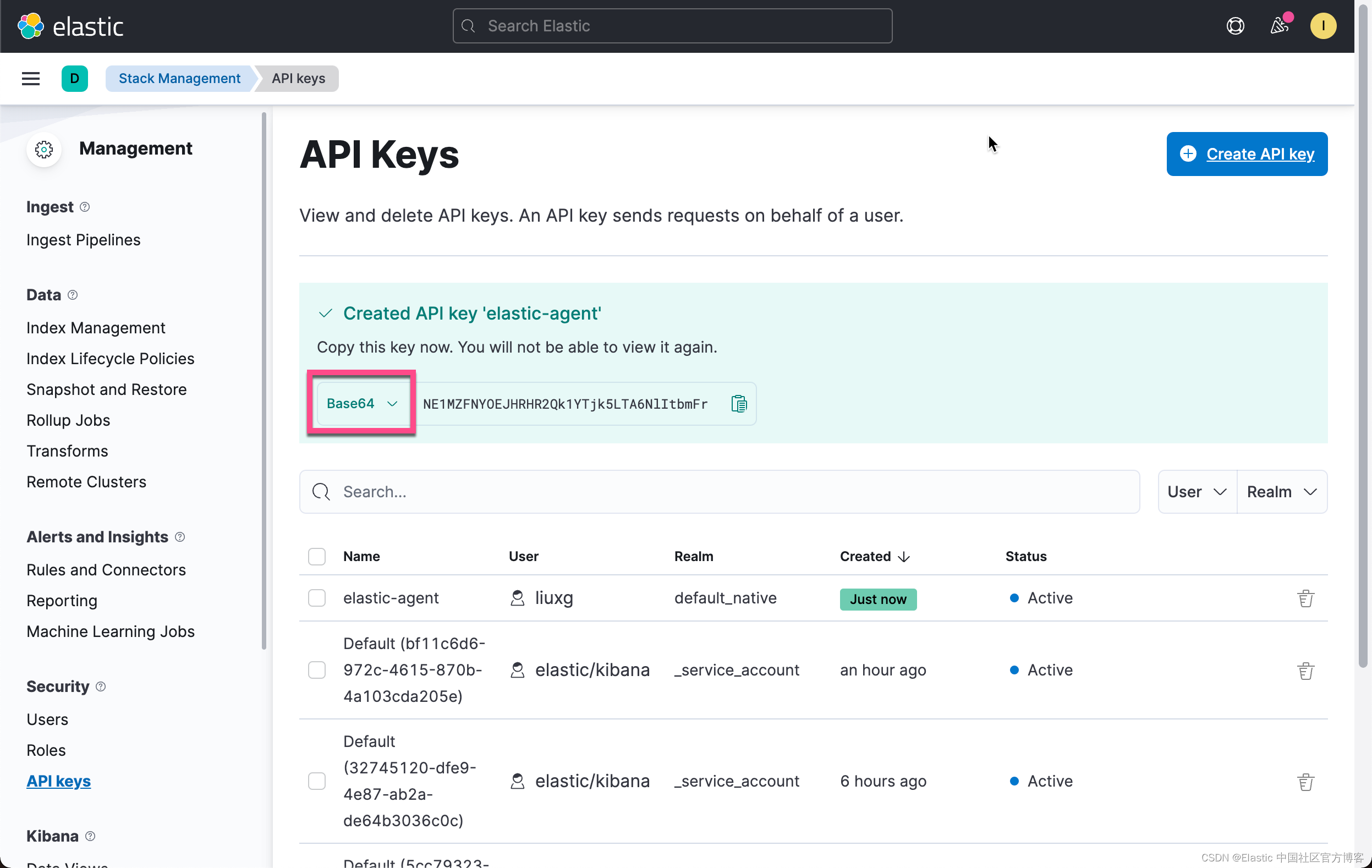Open user avatar menu

[x=1322, y=26]
